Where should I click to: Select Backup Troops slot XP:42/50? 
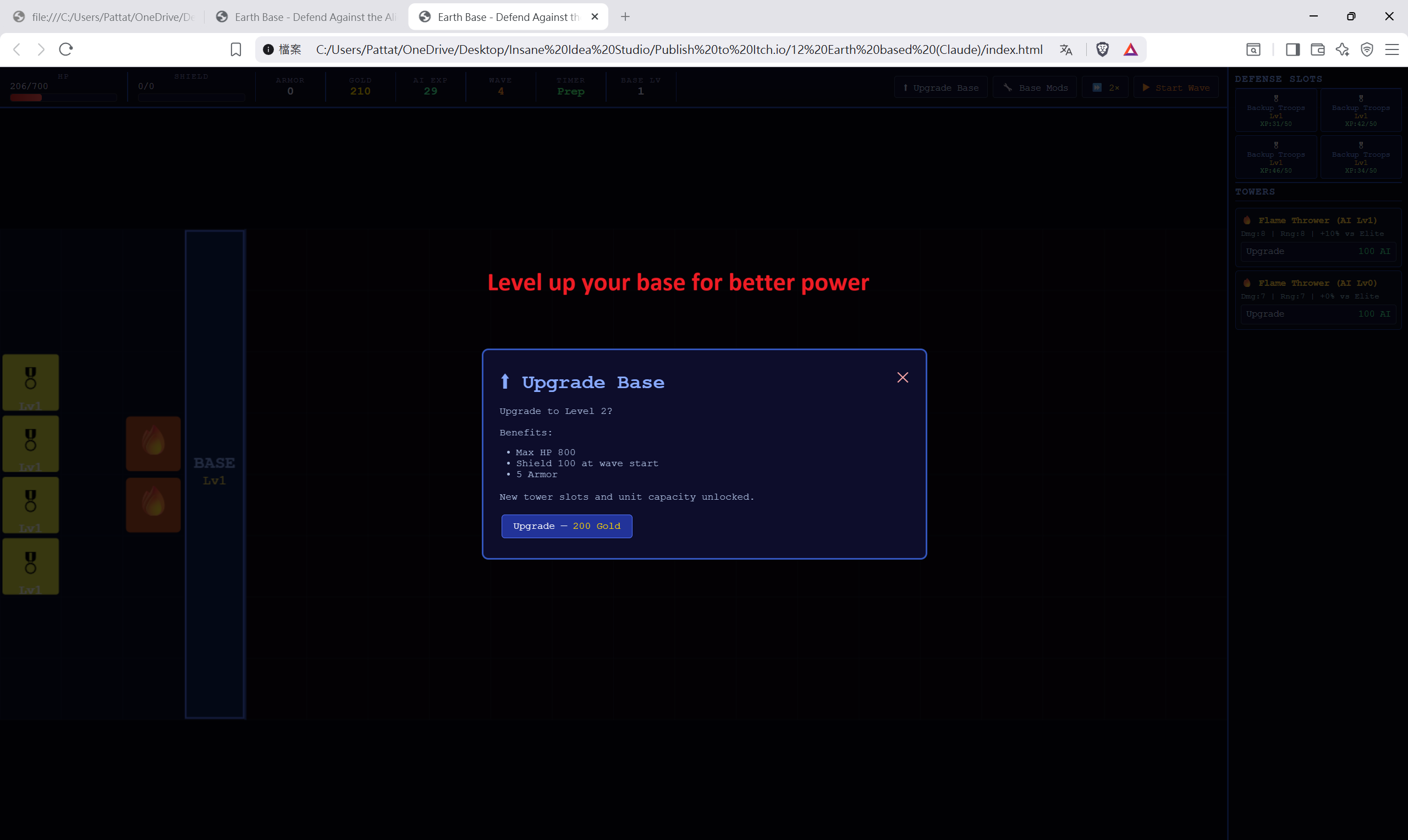coord(1361,111)
